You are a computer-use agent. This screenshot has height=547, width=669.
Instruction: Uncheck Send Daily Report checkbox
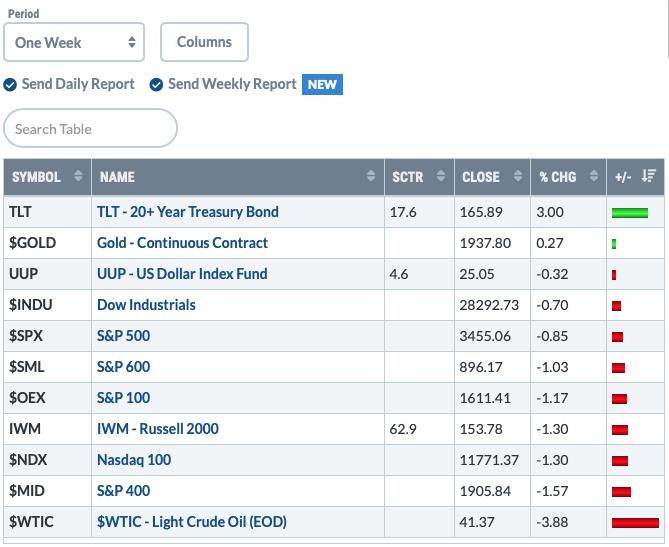point(10,84)
